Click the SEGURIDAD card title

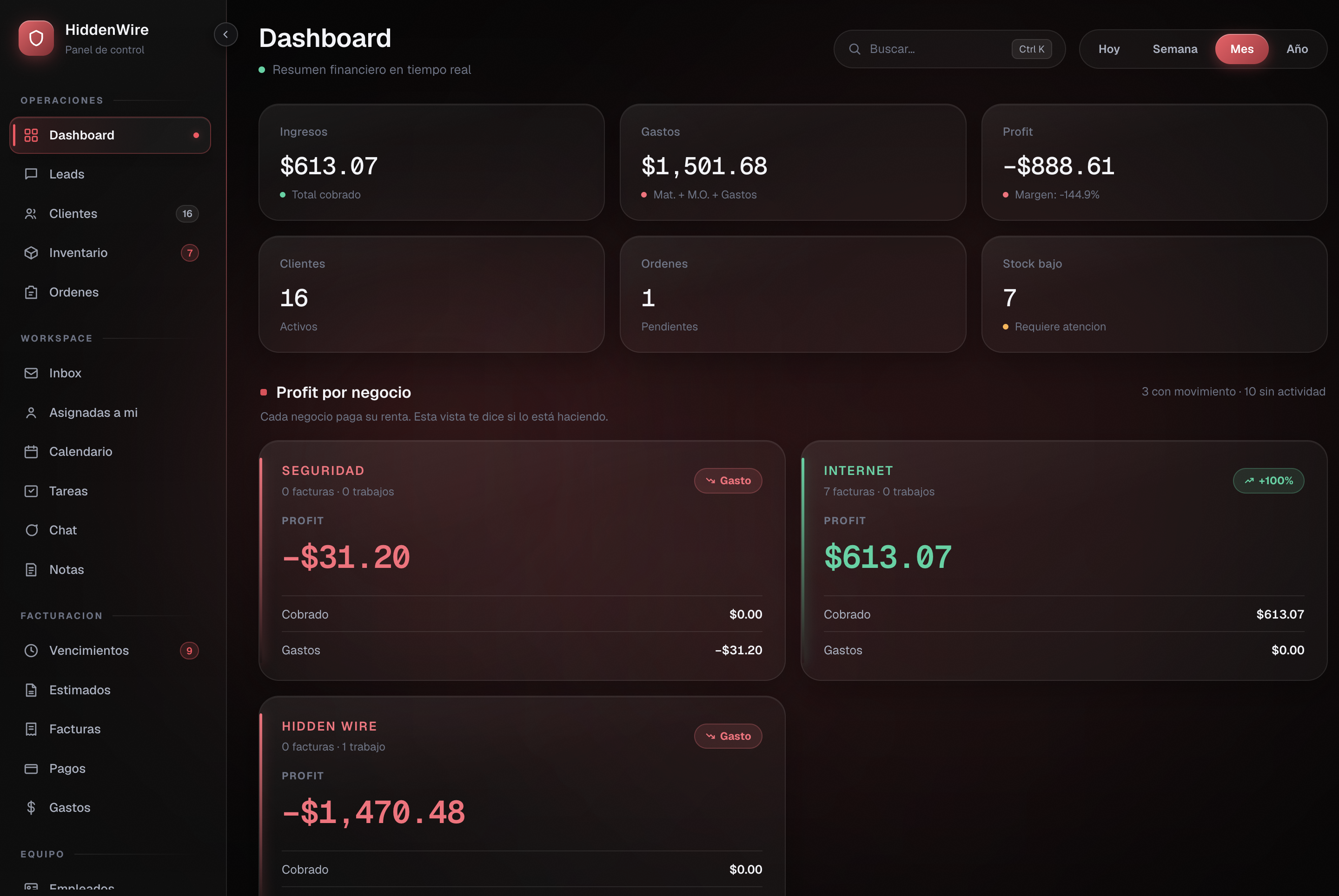[323, 471]
